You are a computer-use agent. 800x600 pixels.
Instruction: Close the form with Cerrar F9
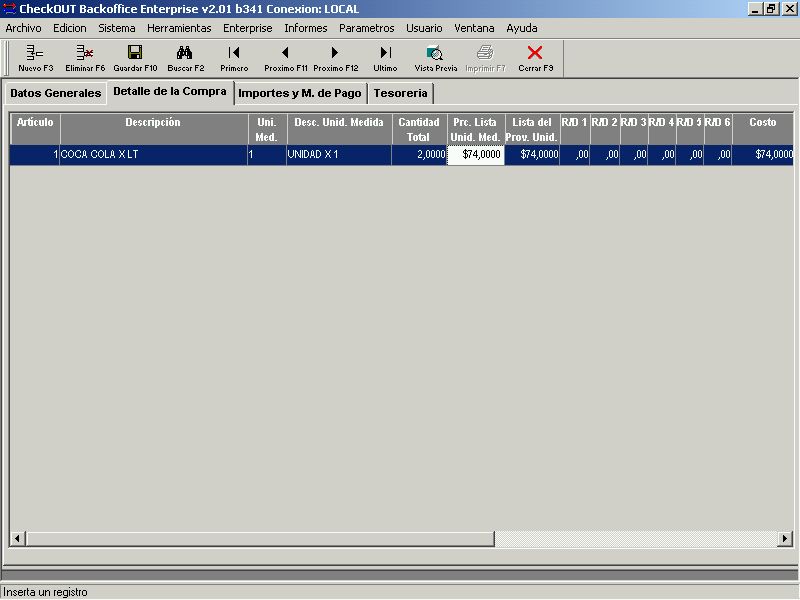[536, 59]
